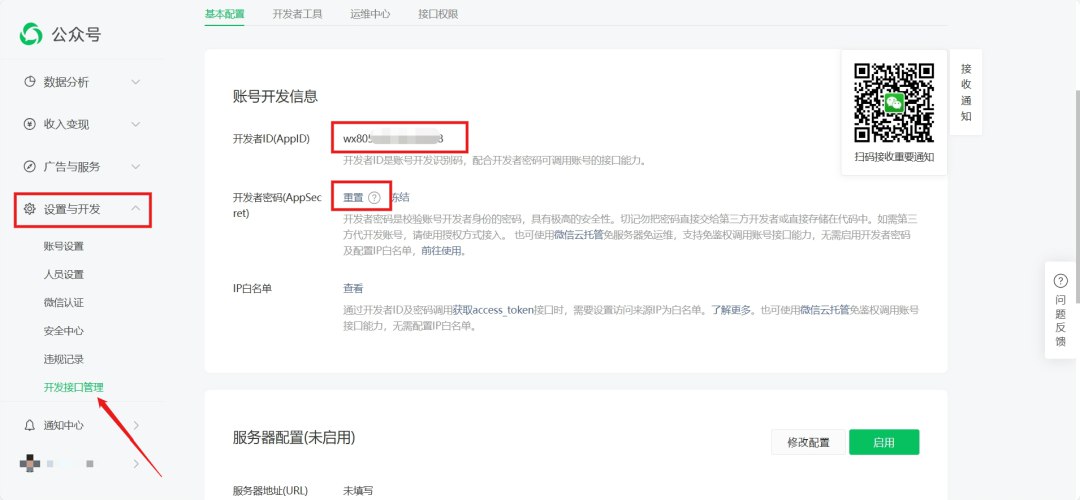Switch to the 基本配置 tab
The height and width of the screenshot is (500, 1080).
tap(225, 14)
